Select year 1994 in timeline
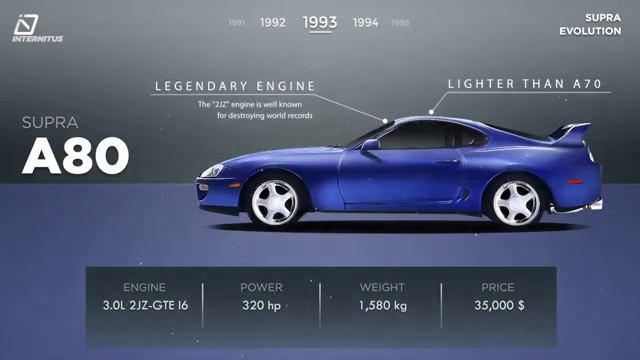This screenshot has width=640, height=360. pos(365,22)
